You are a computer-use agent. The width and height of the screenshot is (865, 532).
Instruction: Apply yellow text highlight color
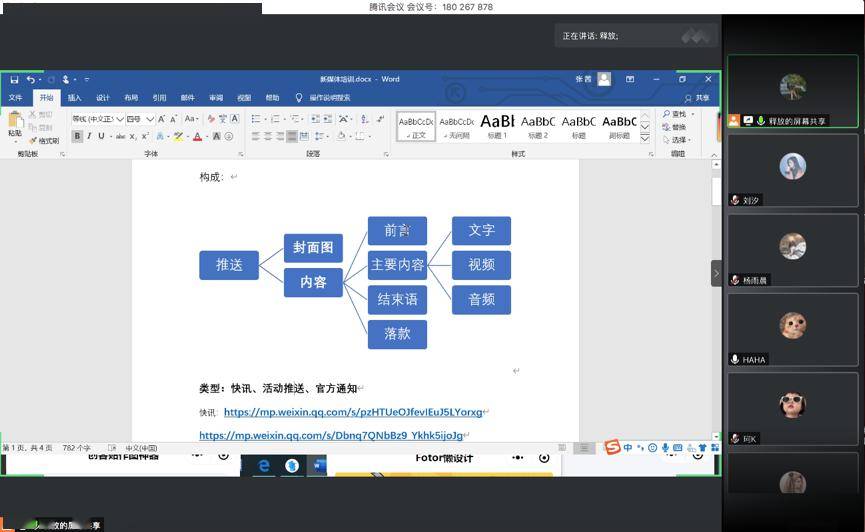click(178, 136)
